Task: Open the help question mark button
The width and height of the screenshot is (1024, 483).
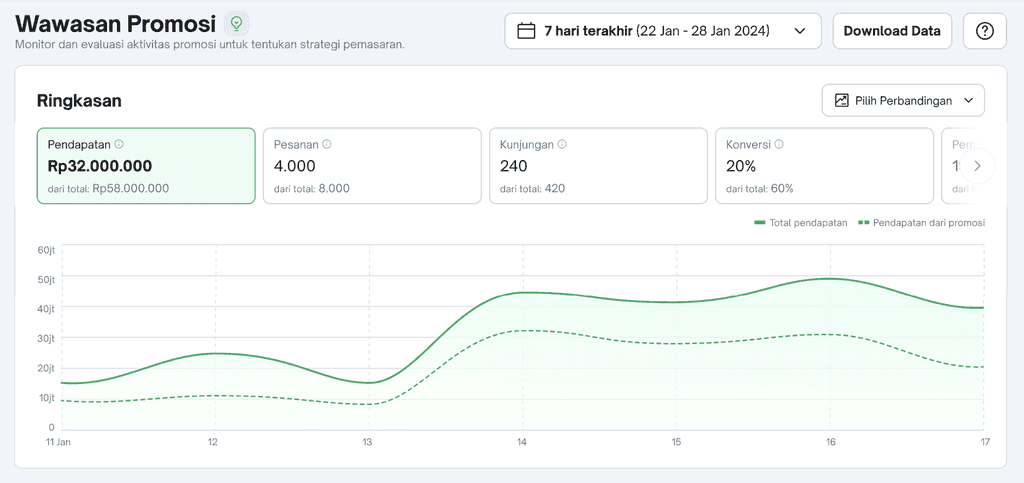Action: (985, 31)
